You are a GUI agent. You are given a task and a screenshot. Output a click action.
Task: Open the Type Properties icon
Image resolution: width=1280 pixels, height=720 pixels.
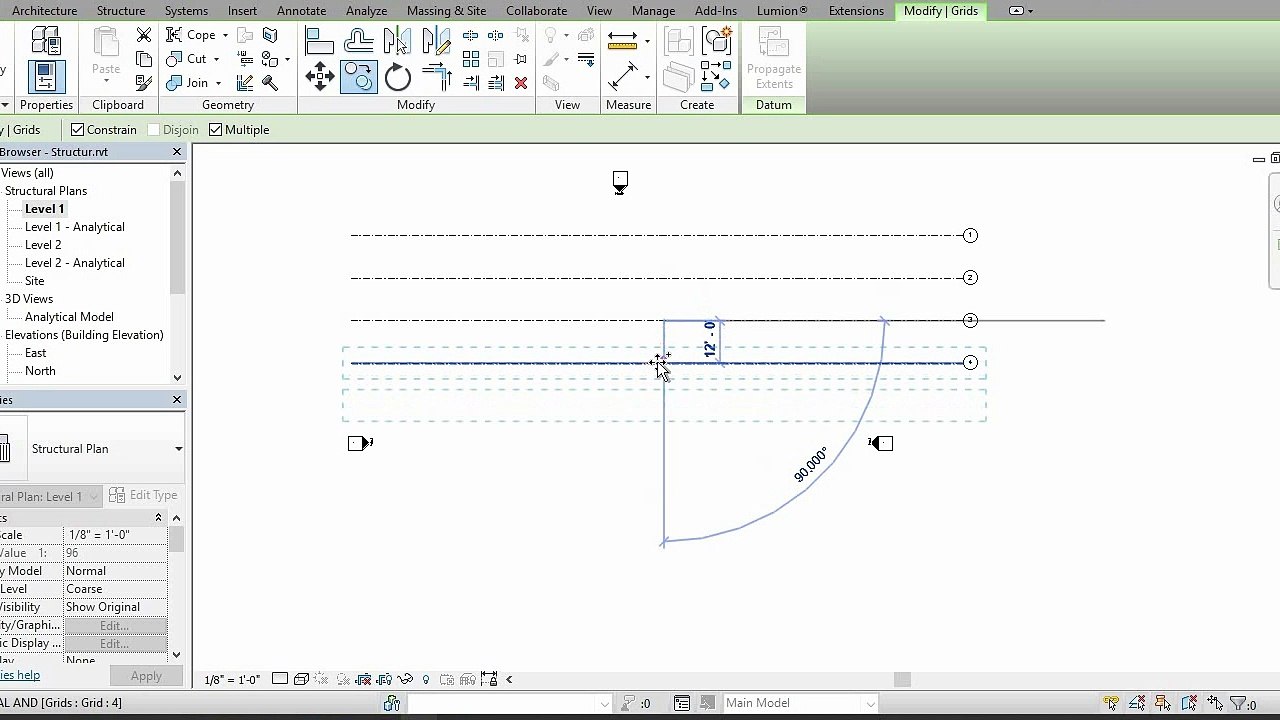46,40
